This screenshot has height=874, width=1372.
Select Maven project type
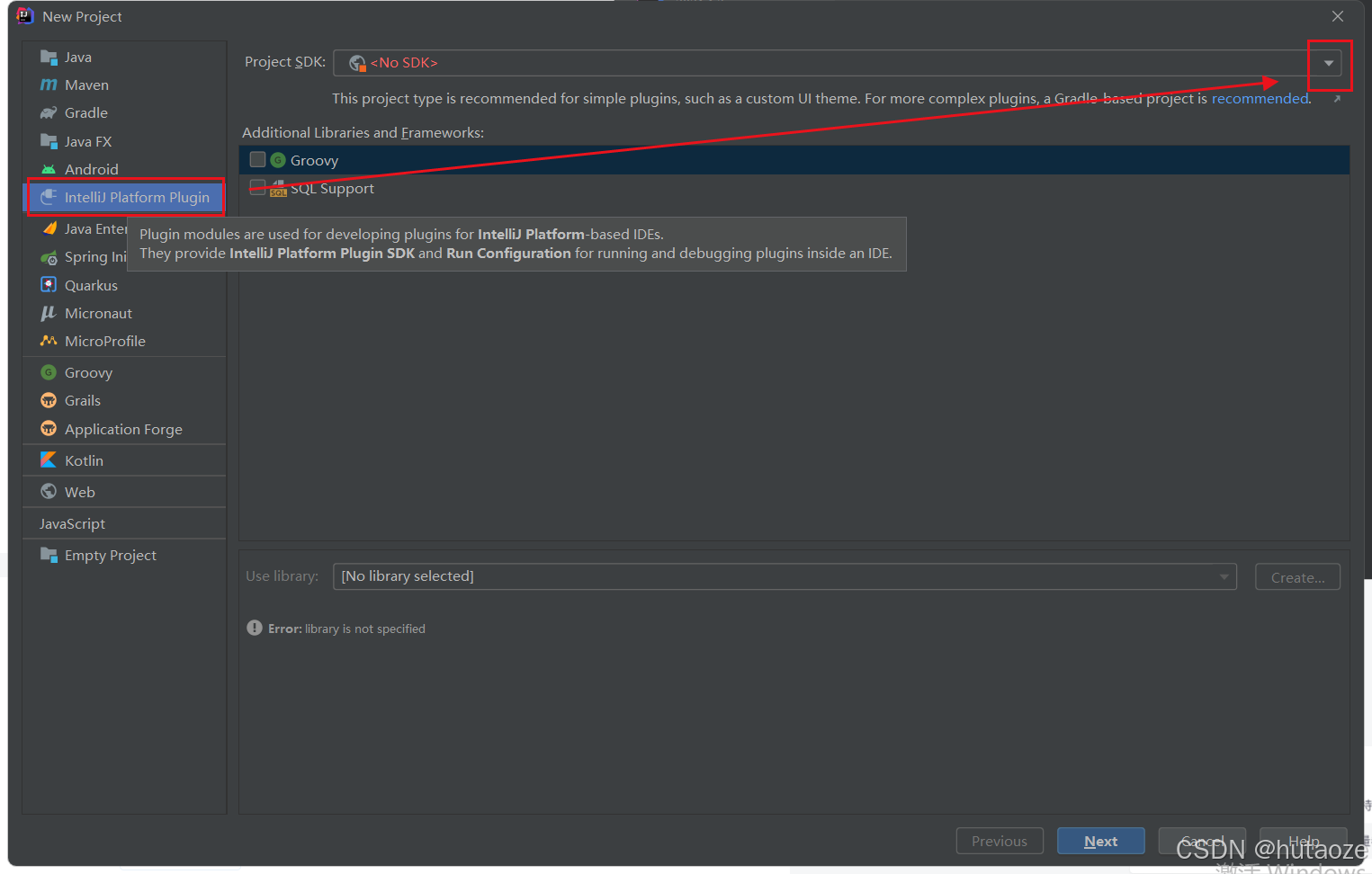click(124, 85)
